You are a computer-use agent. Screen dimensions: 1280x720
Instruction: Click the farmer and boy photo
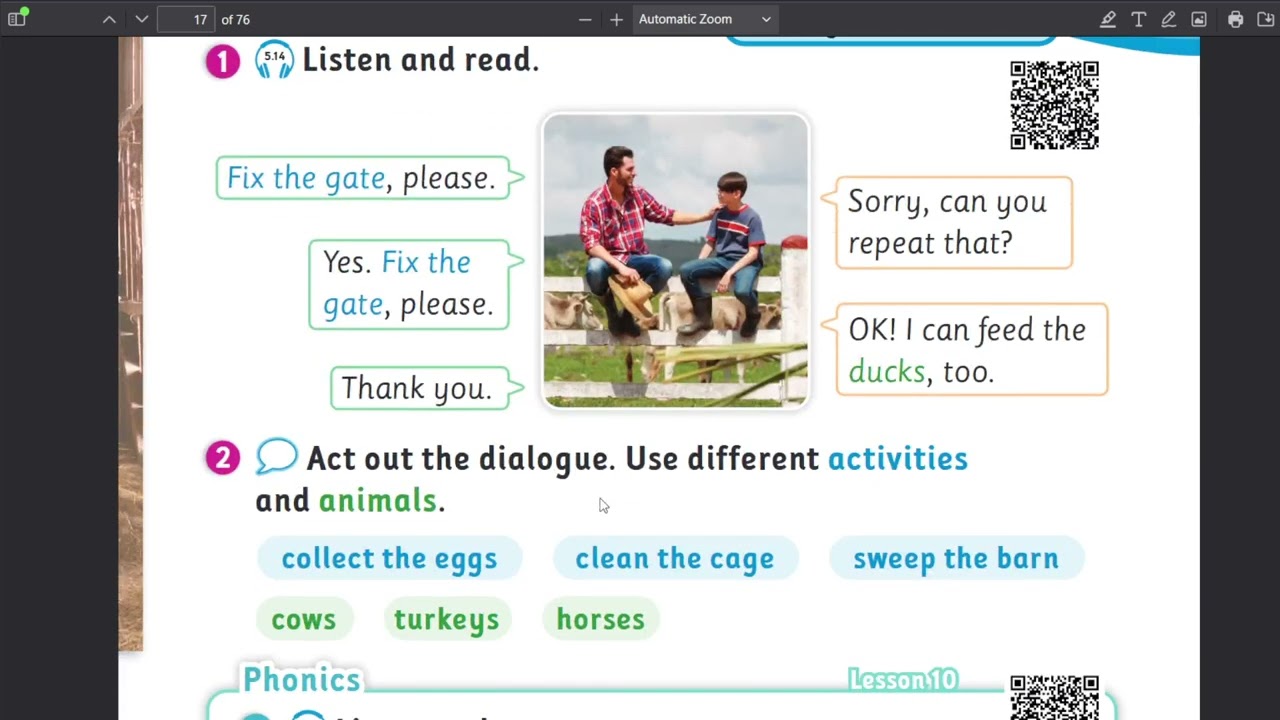point(675,261)
